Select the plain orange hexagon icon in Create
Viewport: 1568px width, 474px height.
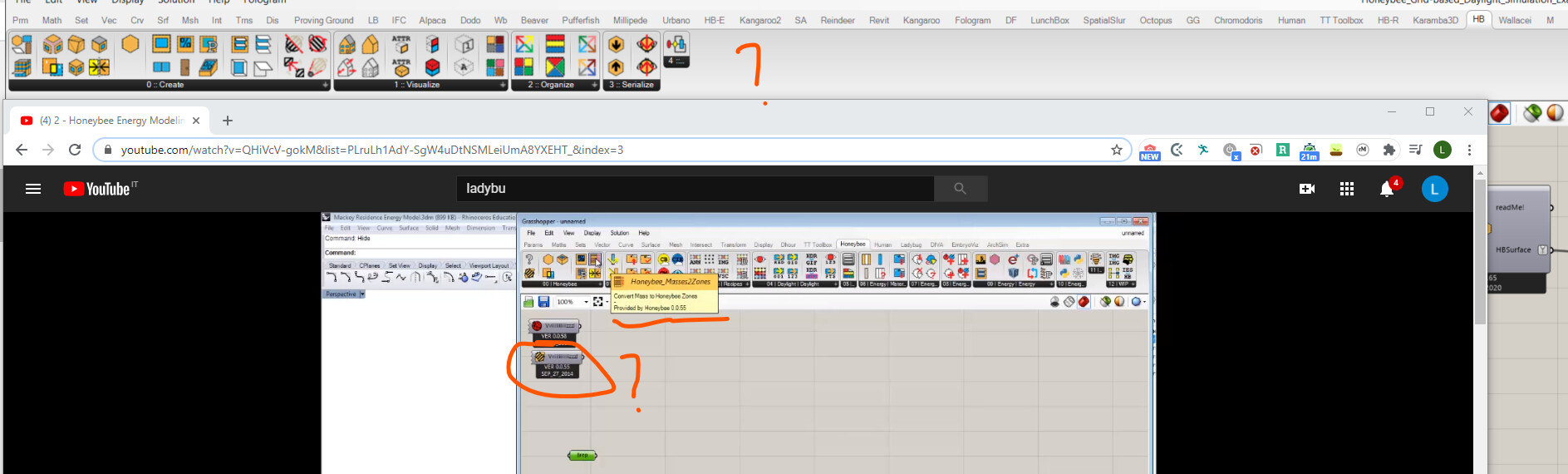[130, 43]
